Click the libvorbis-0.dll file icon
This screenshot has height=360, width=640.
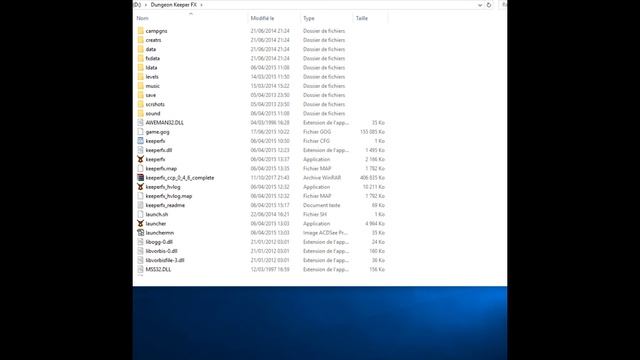pos(140,251)
